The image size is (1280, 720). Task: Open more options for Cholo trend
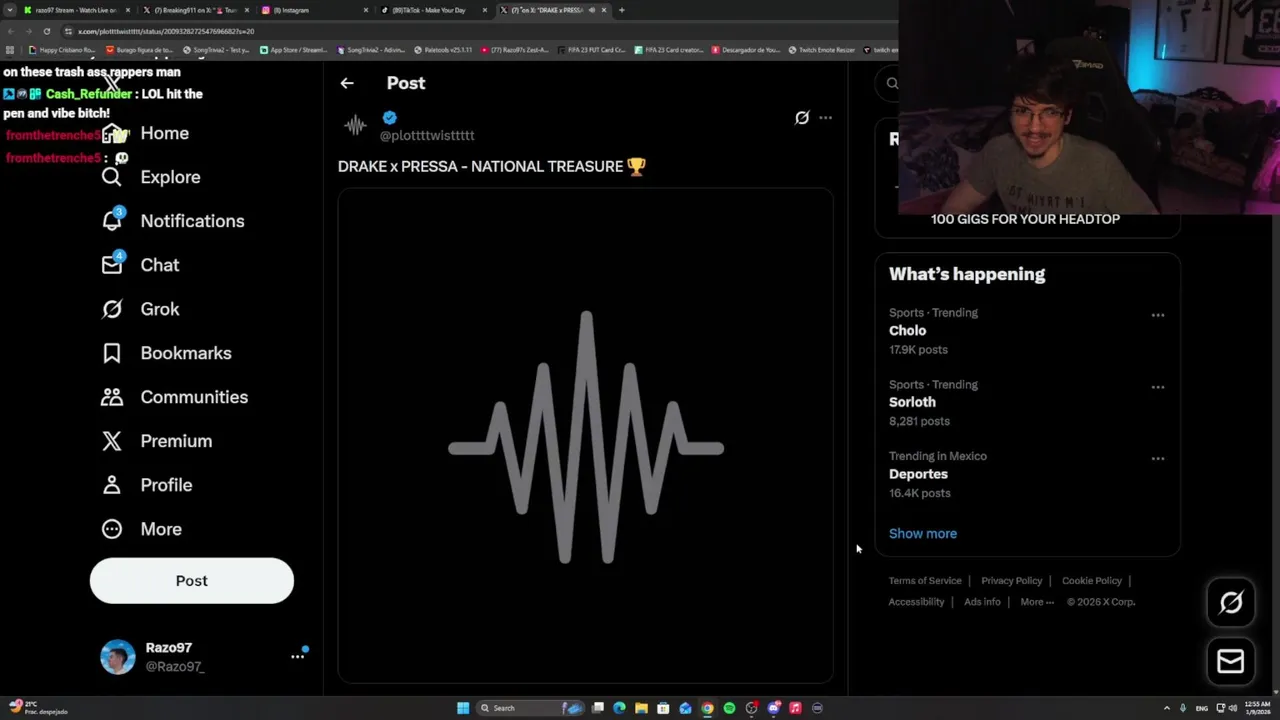click(1158, 315)
